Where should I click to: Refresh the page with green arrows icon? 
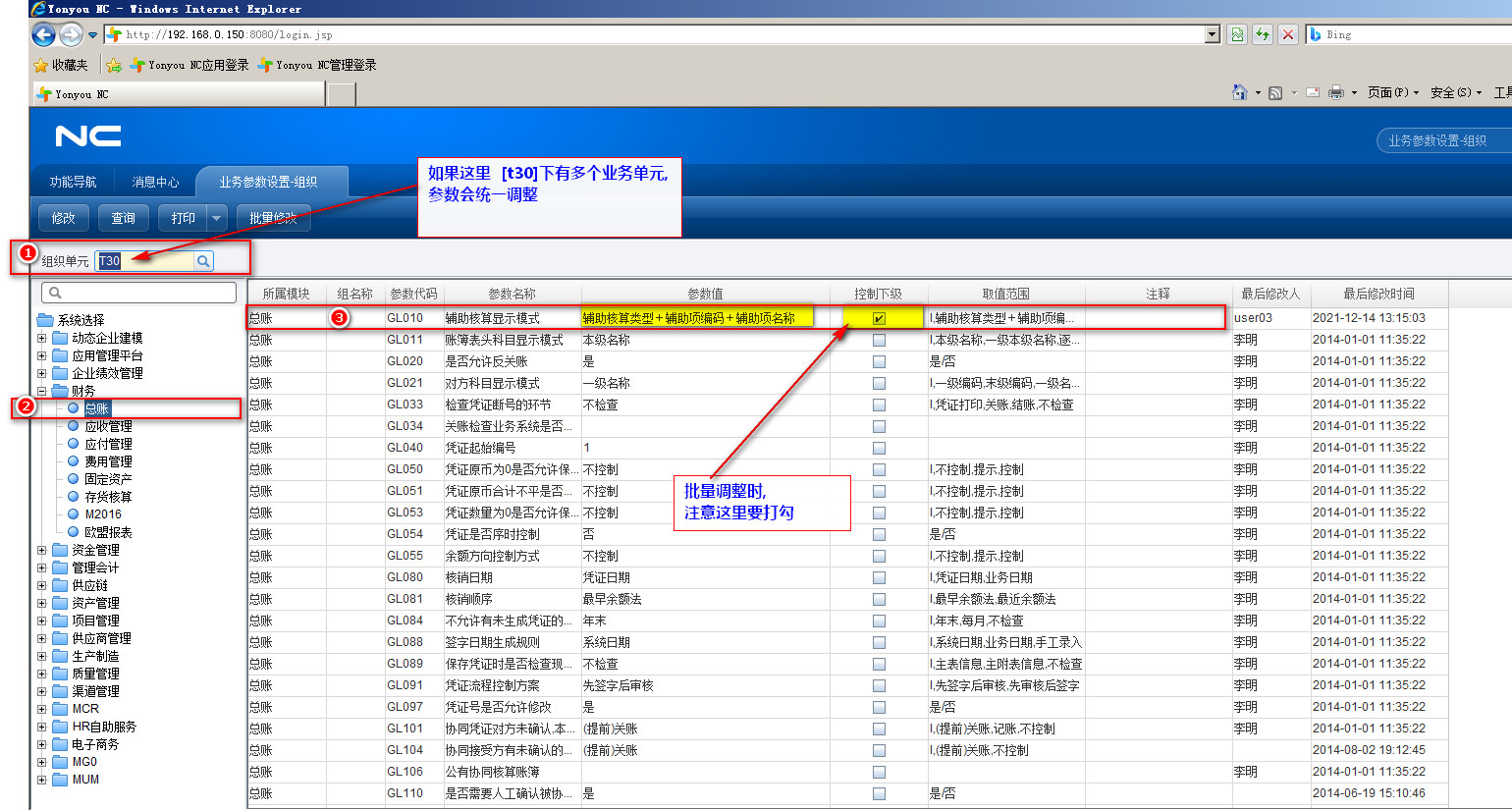[1263, 34]
